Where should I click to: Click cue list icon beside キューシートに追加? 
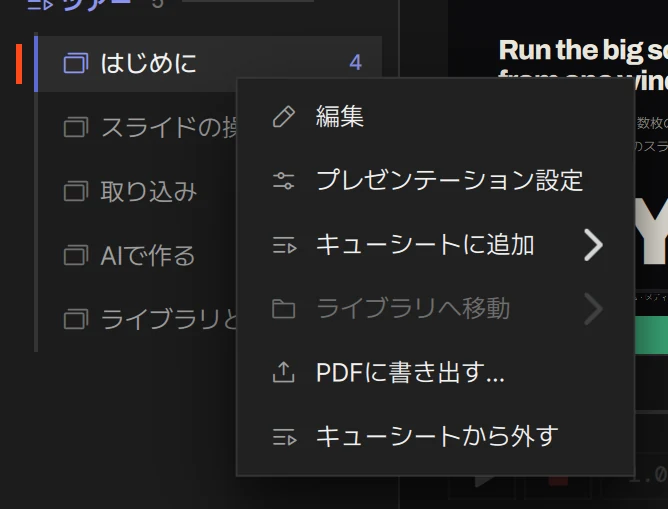point(285,245)
